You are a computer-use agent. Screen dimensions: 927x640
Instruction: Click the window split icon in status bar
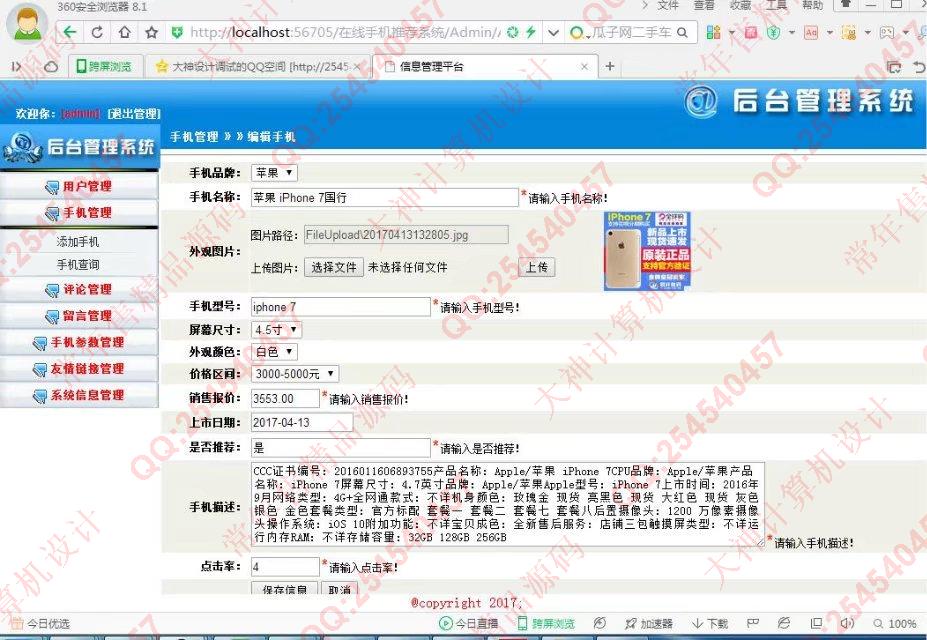(x=816, y=623)
